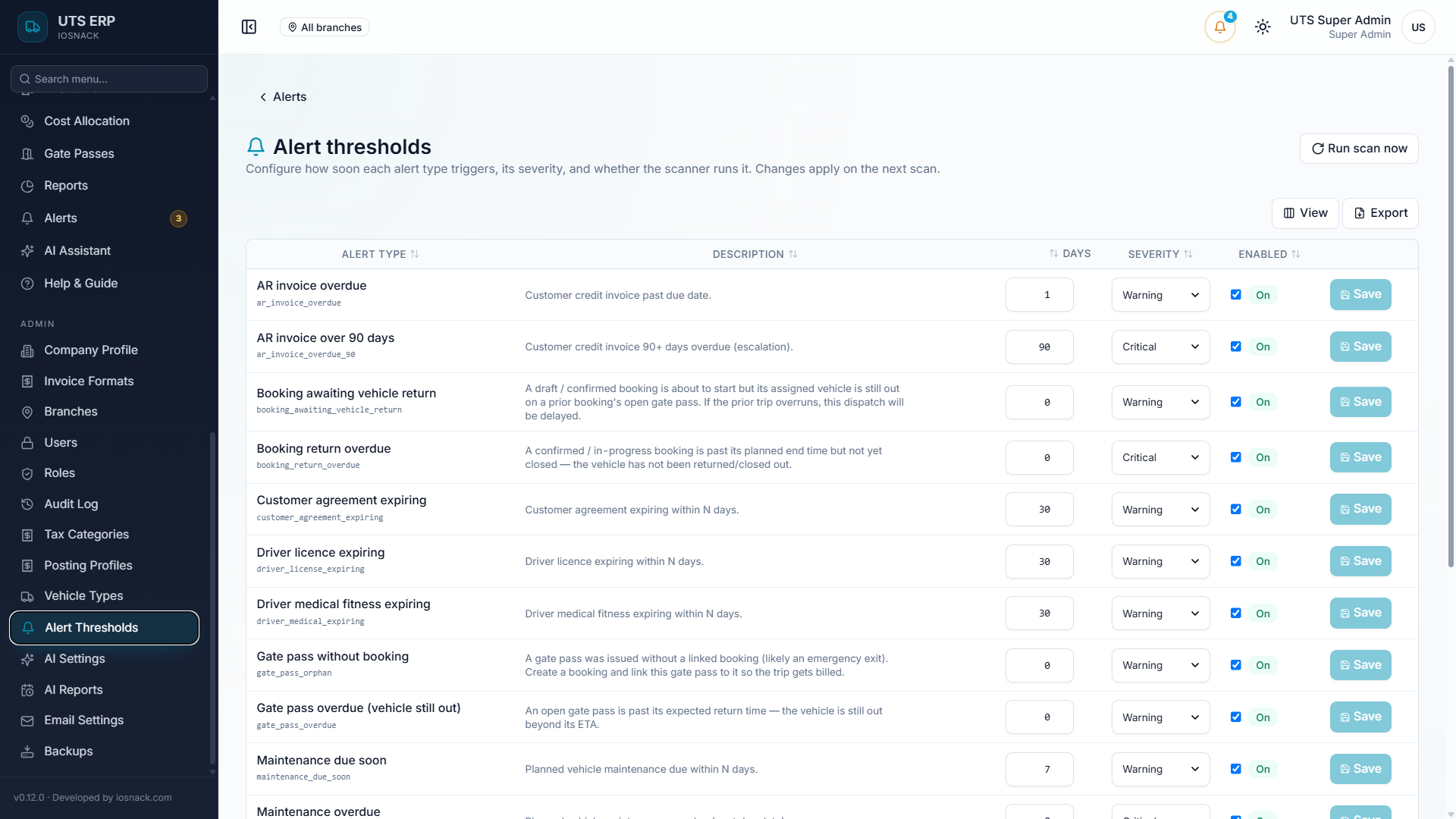
Task: Click the AI Settings sparkle icon
Action: 27,659
